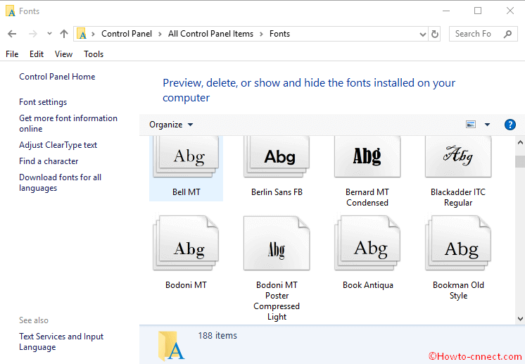
Task: Open the Tools menu
Action: coord(93,54)
